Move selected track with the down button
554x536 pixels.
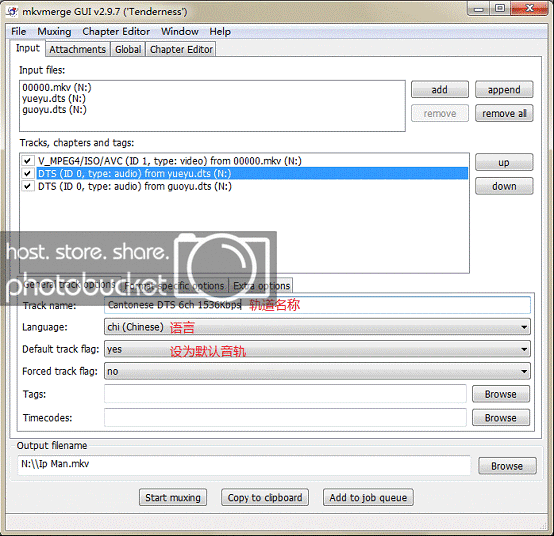click(504, 186)
